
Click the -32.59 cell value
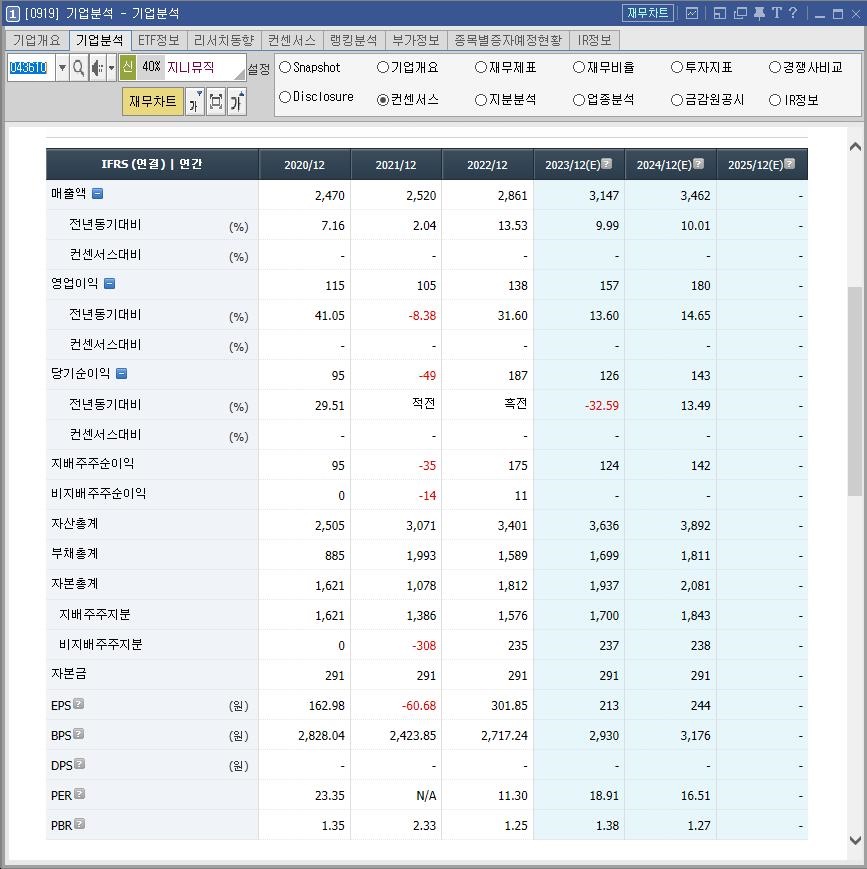click(x=601, y=406)
